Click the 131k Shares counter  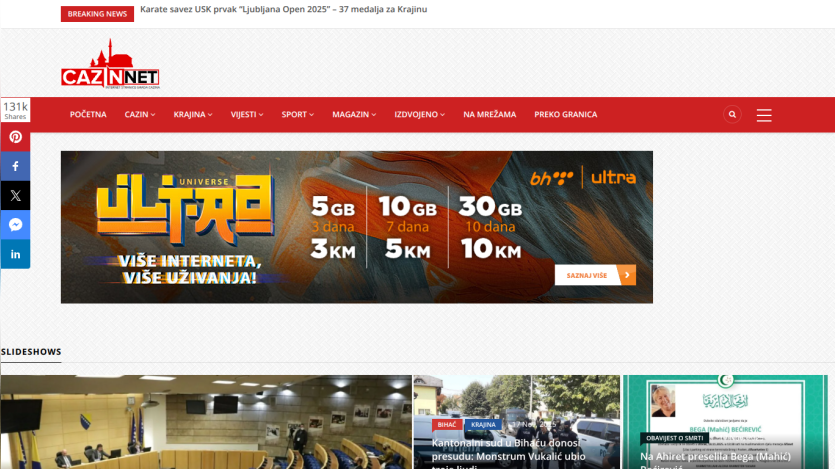click(15, 110)
